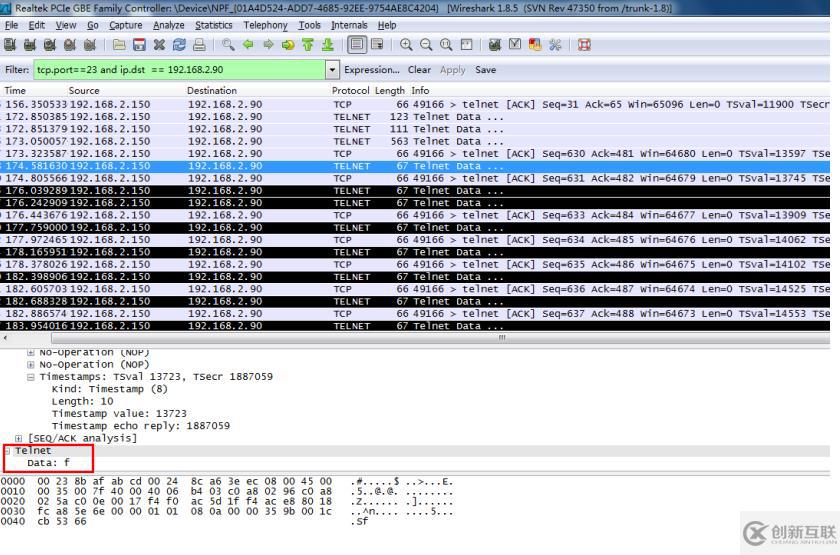The height and width of the screenshot is (555, 840).
Task: Select packet at time 156.350533
Action: click(x=415, y=104)
